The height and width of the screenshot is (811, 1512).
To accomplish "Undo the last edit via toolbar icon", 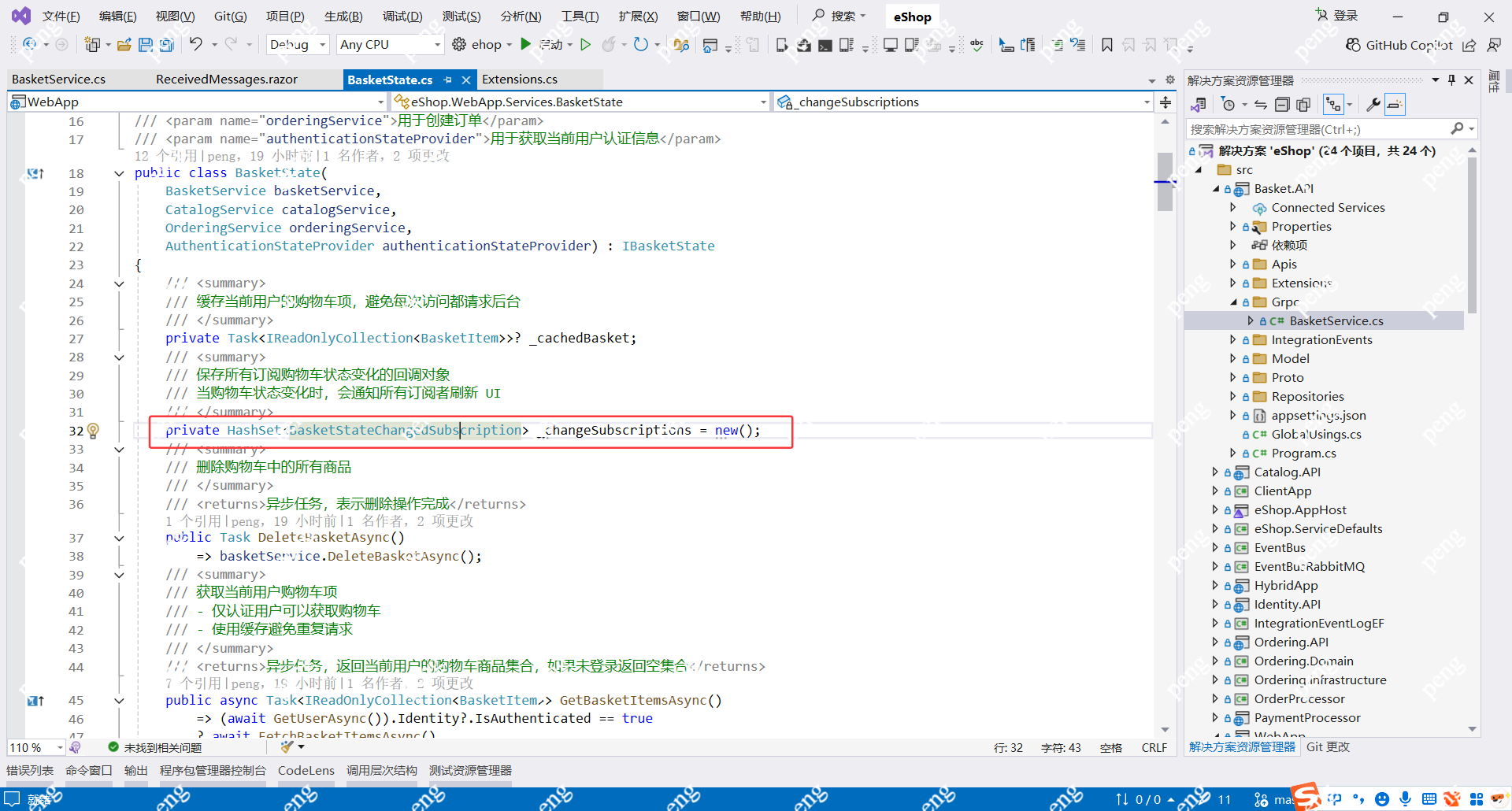I will pos(197,45).
